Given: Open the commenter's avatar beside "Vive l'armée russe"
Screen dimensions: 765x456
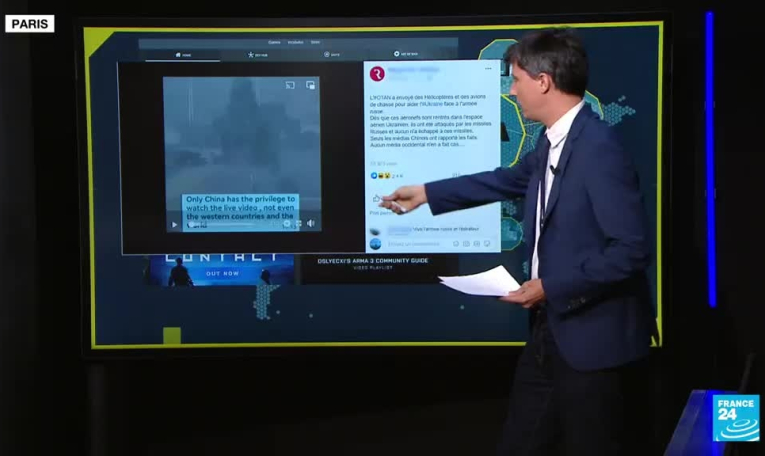Looking at the screenshot, I should point(375,231).
